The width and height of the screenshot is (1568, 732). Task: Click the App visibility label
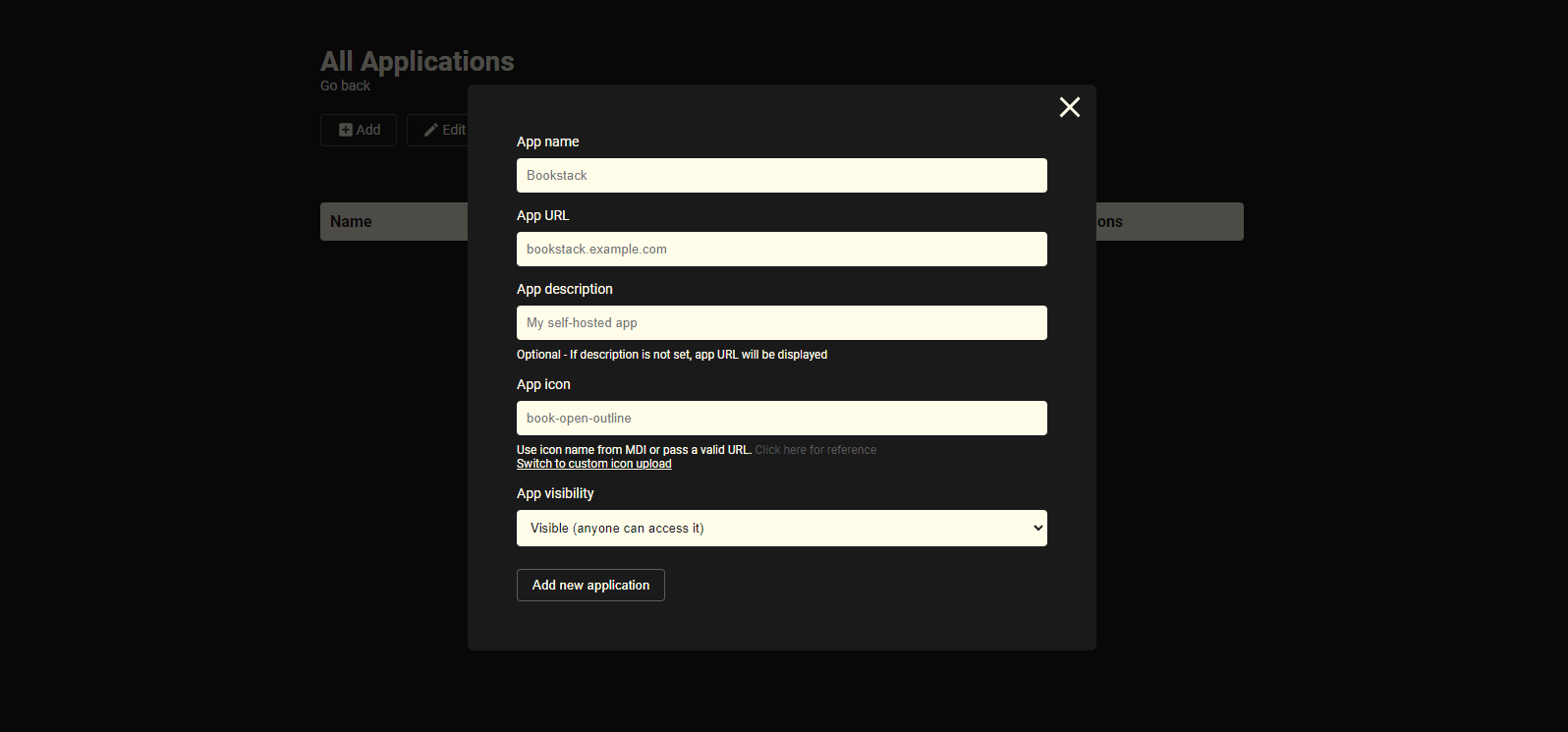[x=555, y=493]
